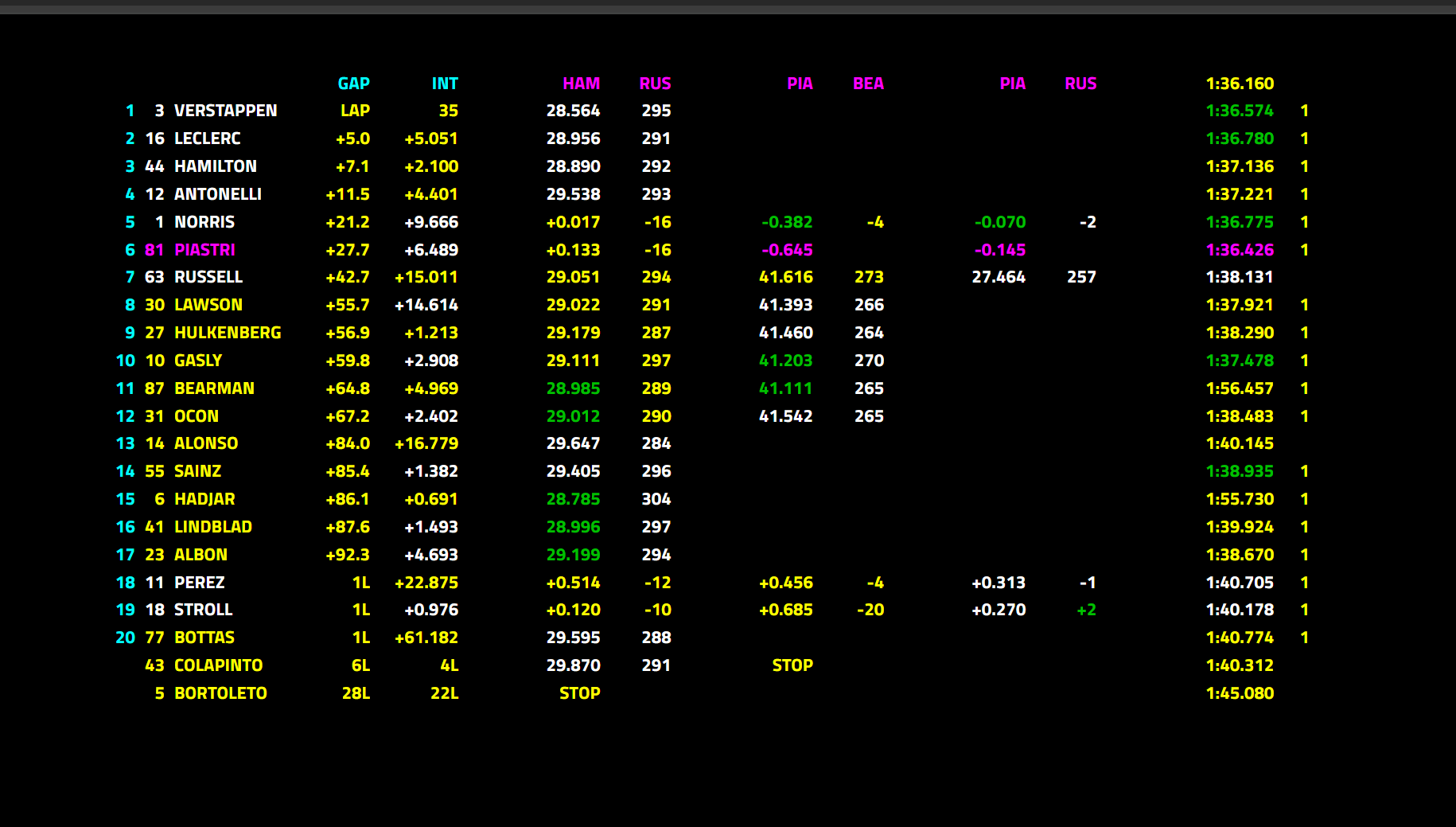
Task: Select driver name ALONSO
Action: [206, 443]
